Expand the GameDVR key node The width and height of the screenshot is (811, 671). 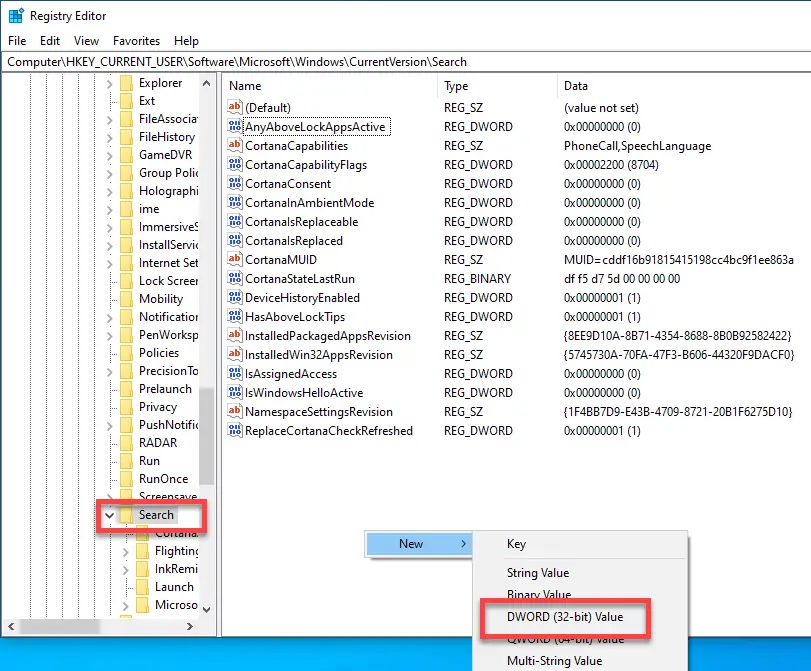110,155
